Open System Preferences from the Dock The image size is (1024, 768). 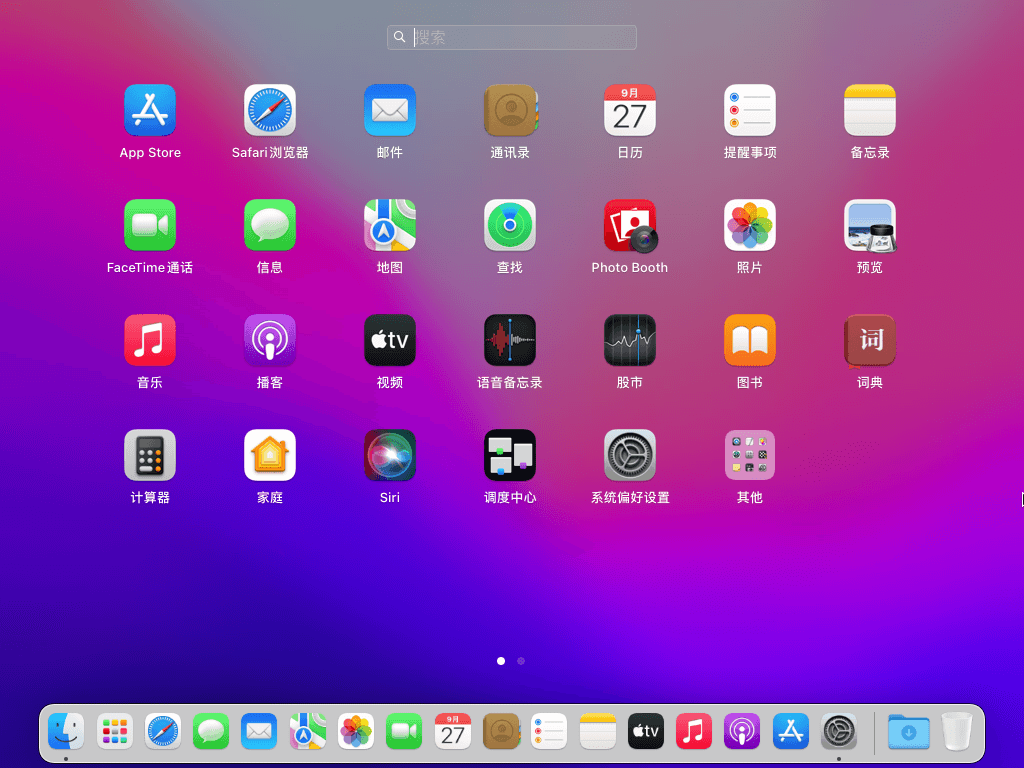(x=839, y=731)
